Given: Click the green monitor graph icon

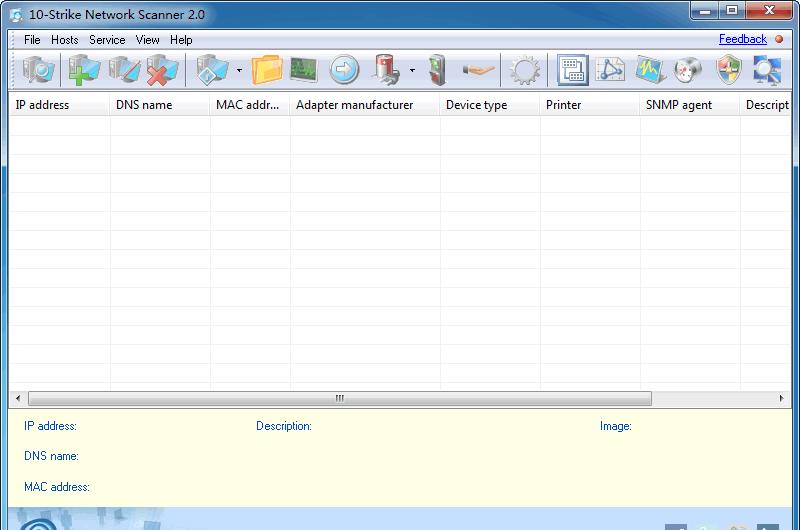Looking at the screenshot, I should 304,69.
